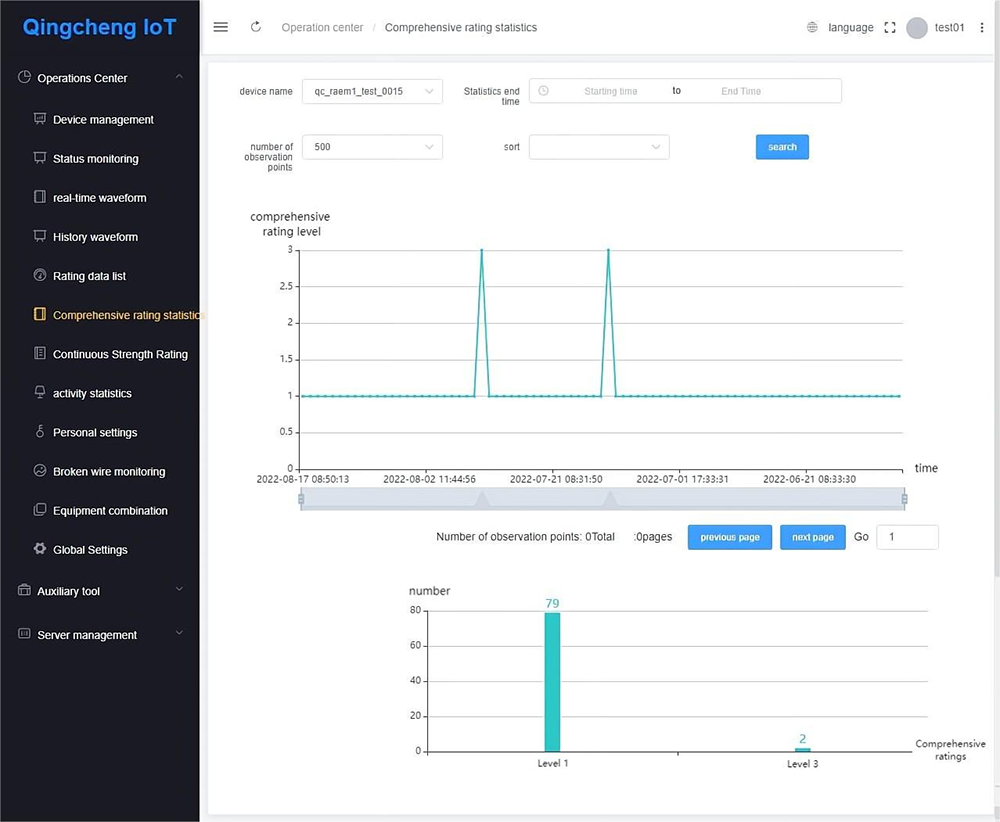Click the real-time waveform icon

(40, 196)
